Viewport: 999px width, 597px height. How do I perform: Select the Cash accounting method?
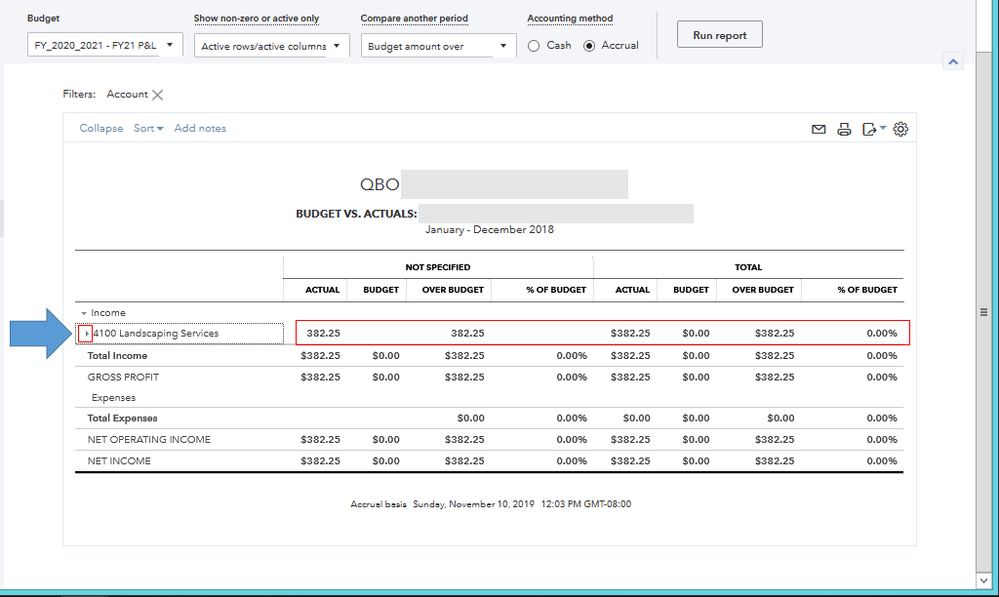click(533, 45)
